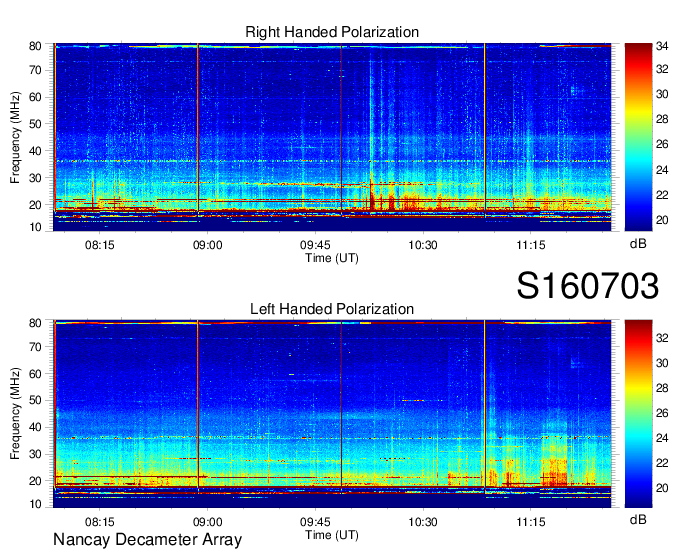Click the 50 MHz tick on the right-handed plot

(35, 124)
